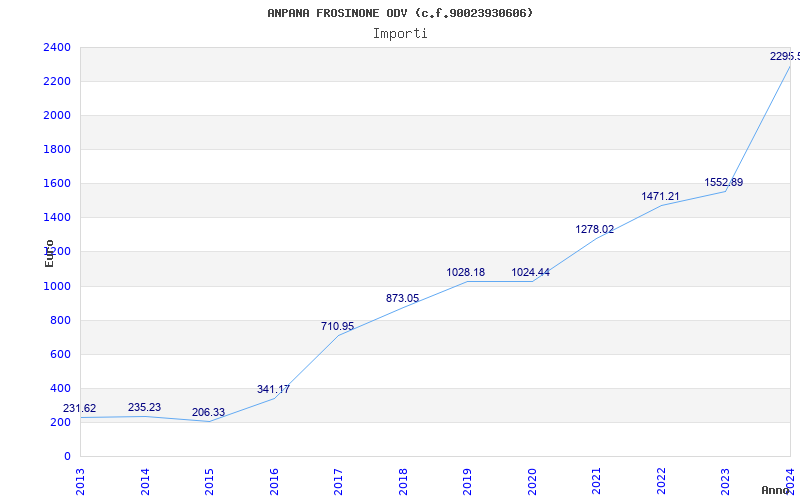Image resolution: width=800 pixels, height=500 pixels.
Task: Click the x-axis year 2015
Action: [210, 481]
